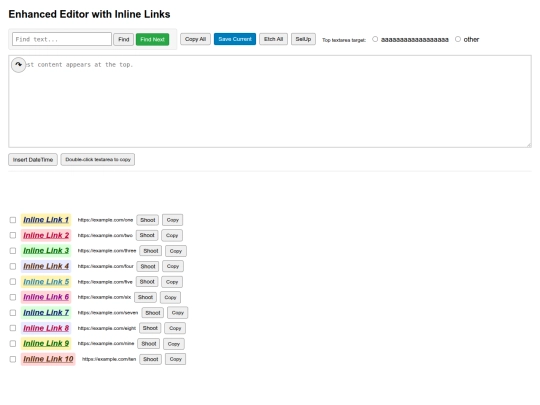Click Copy button in Inline Link 5 row

pyautogui.click(x=172, y=282)
